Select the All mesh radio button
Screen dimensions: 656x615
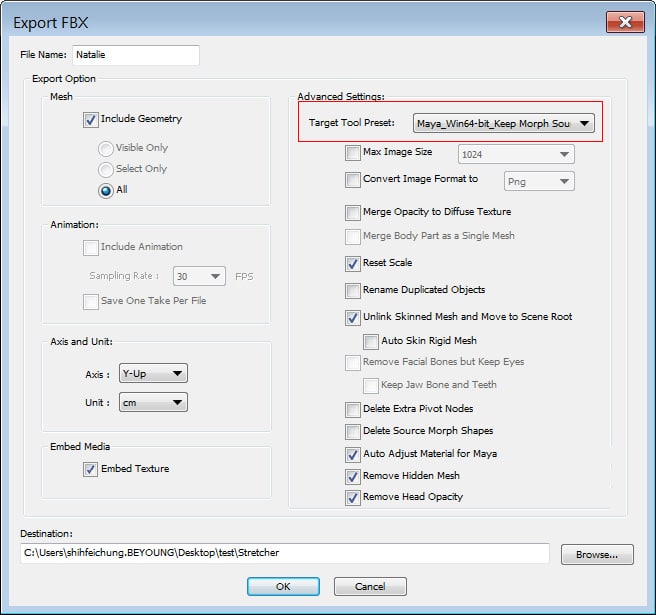point(105,190)
